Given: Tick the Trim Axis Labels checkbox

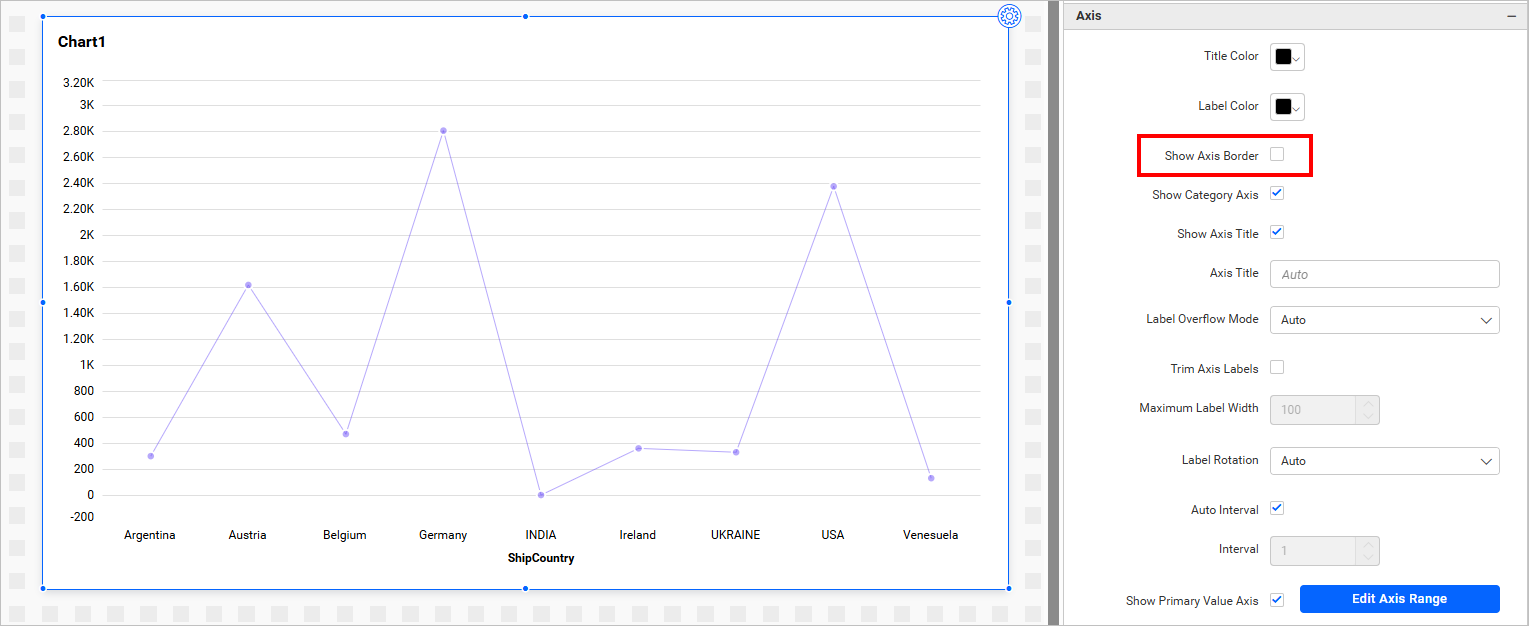Looking at the screenshot, I should click(1277, 367).
